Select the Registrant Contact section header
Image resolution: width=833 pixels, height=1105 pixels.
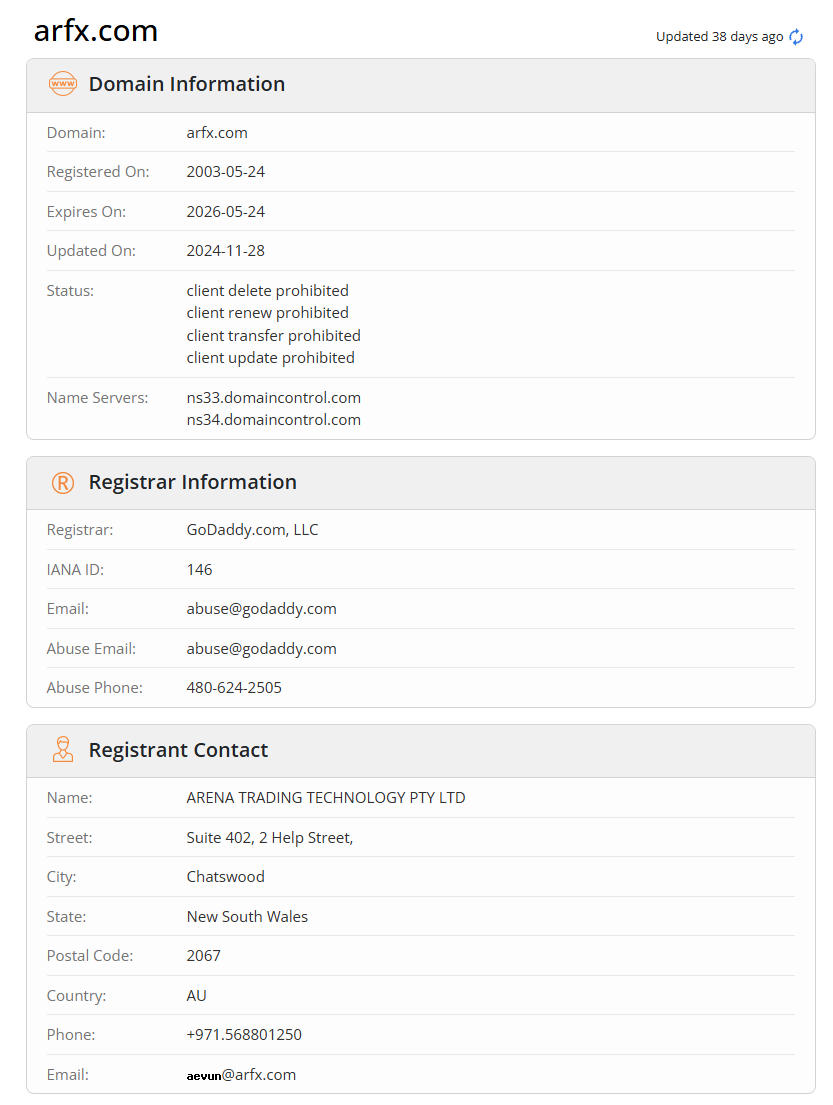click(178, 750)
